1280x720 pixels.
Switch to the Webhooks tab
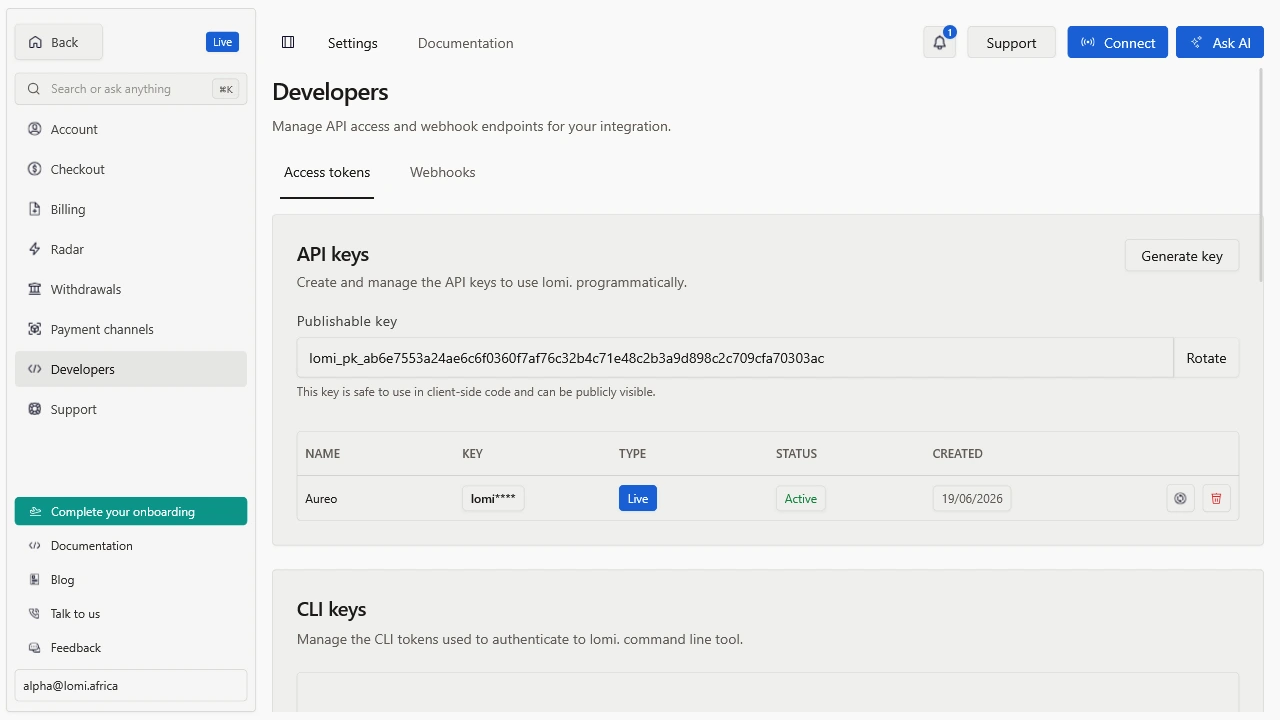coord(443,173)
